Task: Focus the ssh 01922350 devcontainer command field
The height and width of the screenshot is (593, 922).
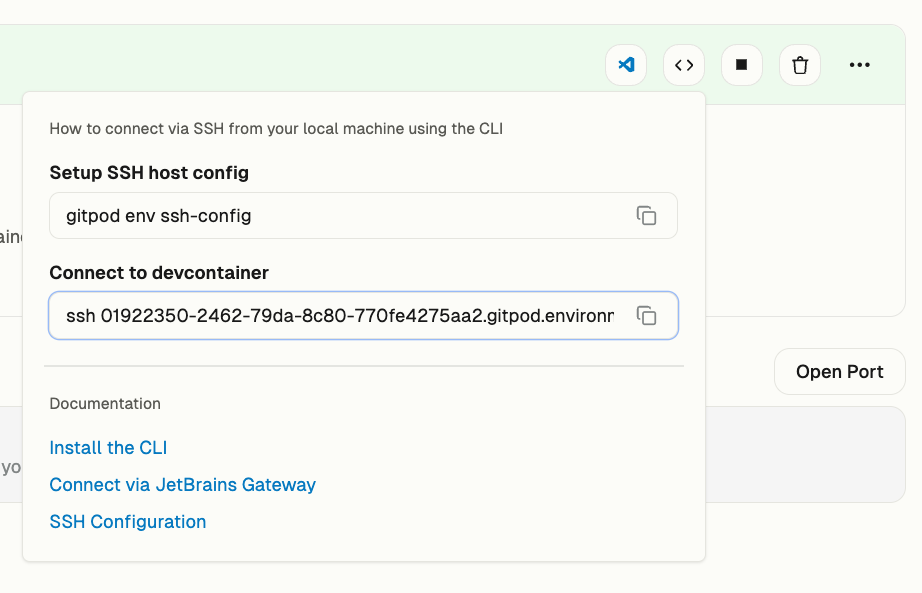Action: [x=363, y=316]
